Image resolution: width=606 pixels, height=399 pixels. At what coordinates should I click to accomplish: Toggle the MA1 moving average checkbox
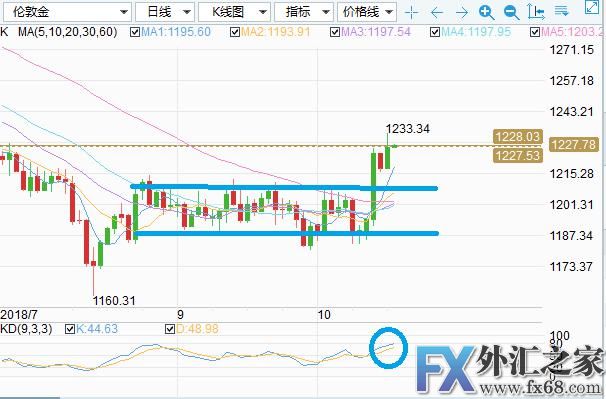point(135,32)
